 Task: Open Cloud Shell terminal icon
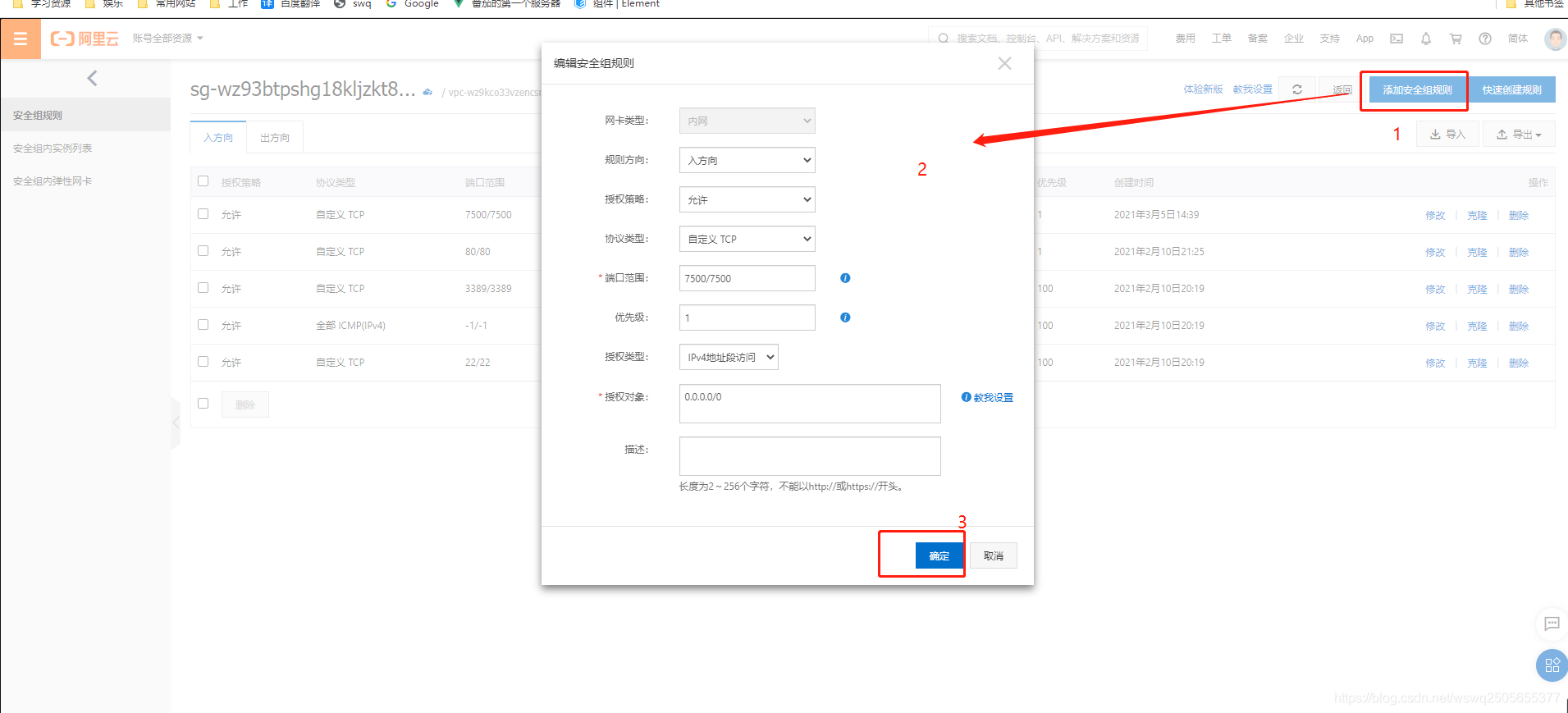point(1397,39)
